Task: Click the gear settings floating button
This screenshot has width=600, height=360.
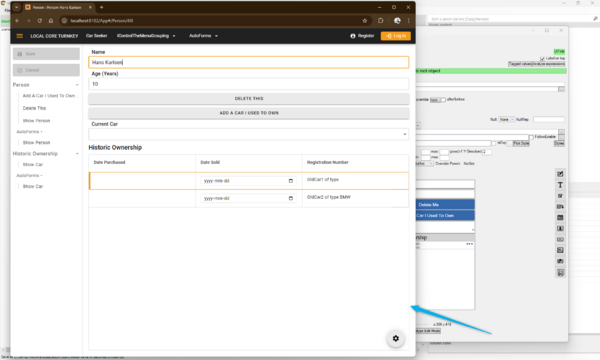Action: click(x=396, y=338)
